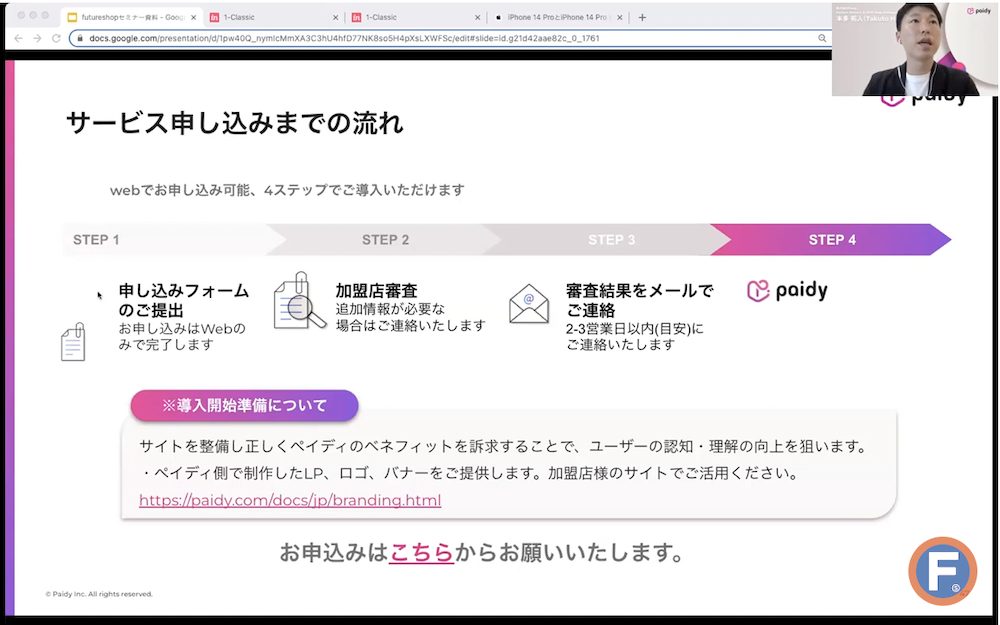Screen dimensions: 1000x625
Task: Click the lock icon in address bar
Action: 80,38
